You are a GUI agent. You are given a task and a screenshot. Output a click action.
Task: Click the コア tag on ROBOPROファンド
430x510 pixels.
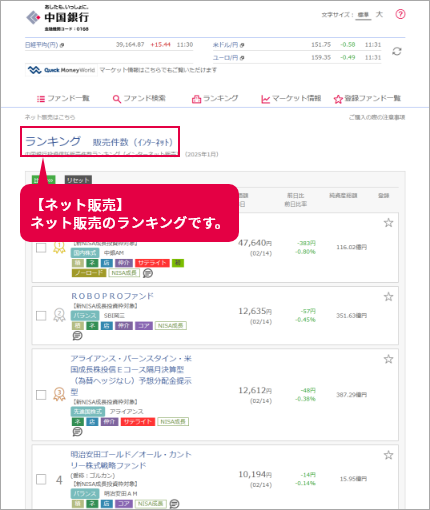[144, 326]
